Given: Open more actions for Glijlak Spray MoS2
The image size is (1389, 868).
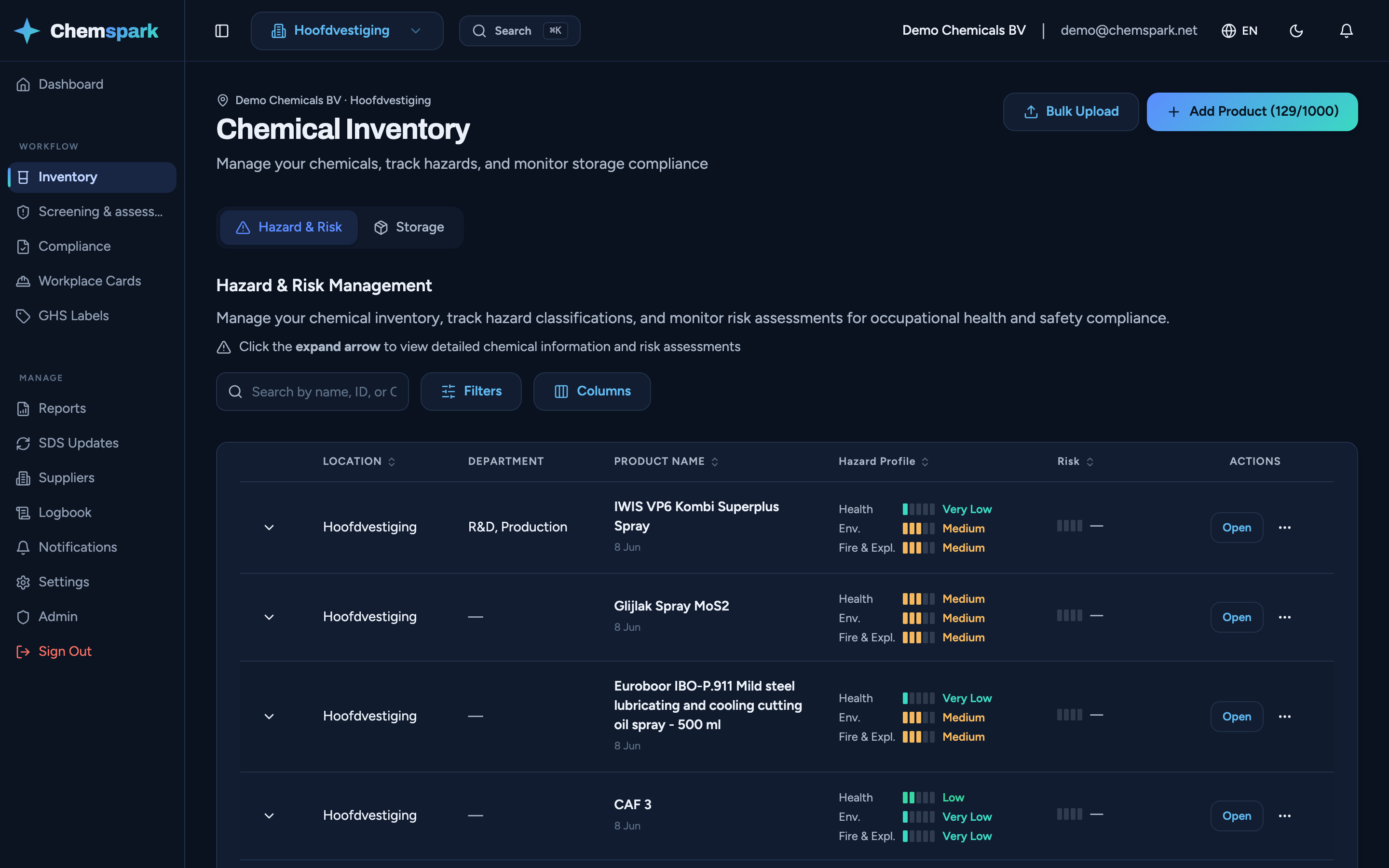Looking at the screenshot, I should point(1284,617).
